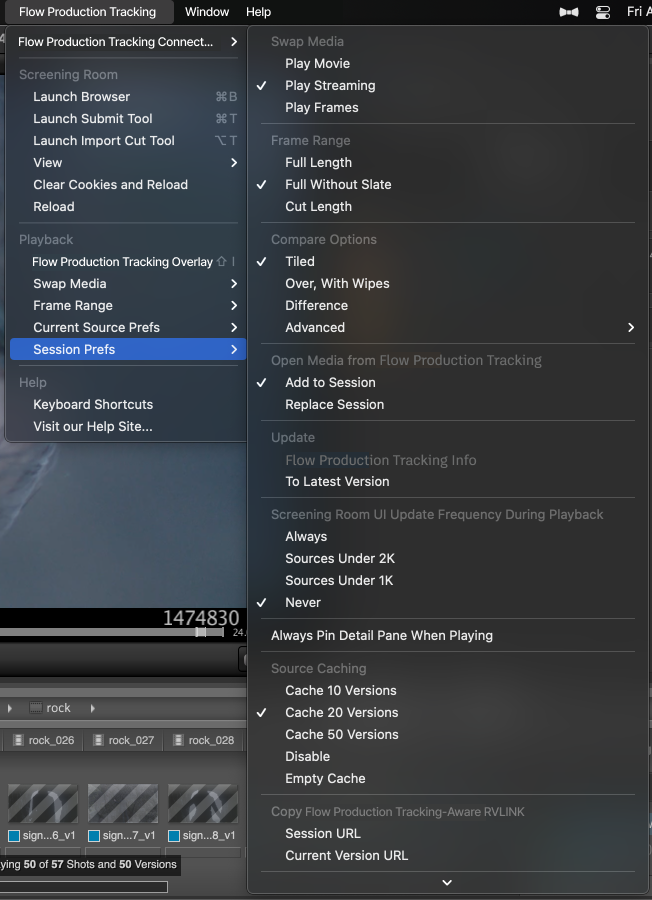Open the Help menu in menu bar
This screenshot has height=900, width=652.
click(258, 11)
